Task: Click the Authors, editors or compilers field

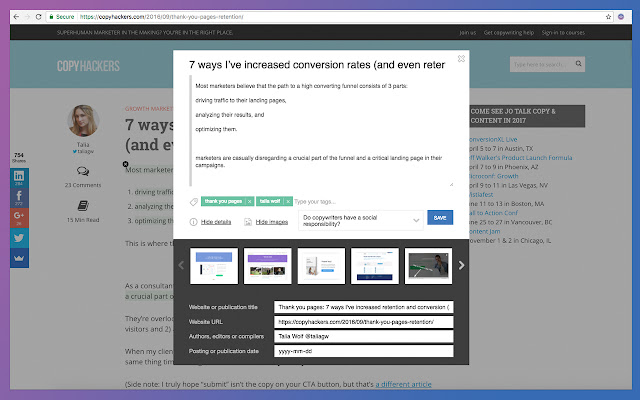Action: pyautogui.click(x=364, y=336)
